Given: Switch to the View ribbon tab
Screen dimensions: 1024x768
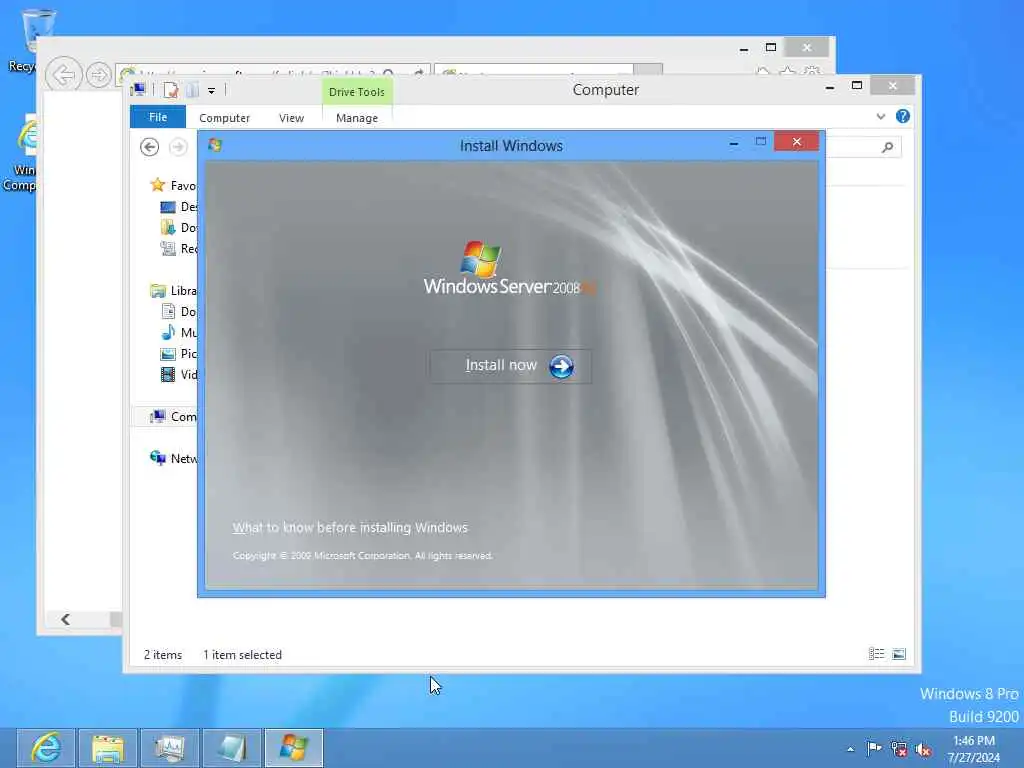Looking at the screenshot, I should click(x=291, y=118).
